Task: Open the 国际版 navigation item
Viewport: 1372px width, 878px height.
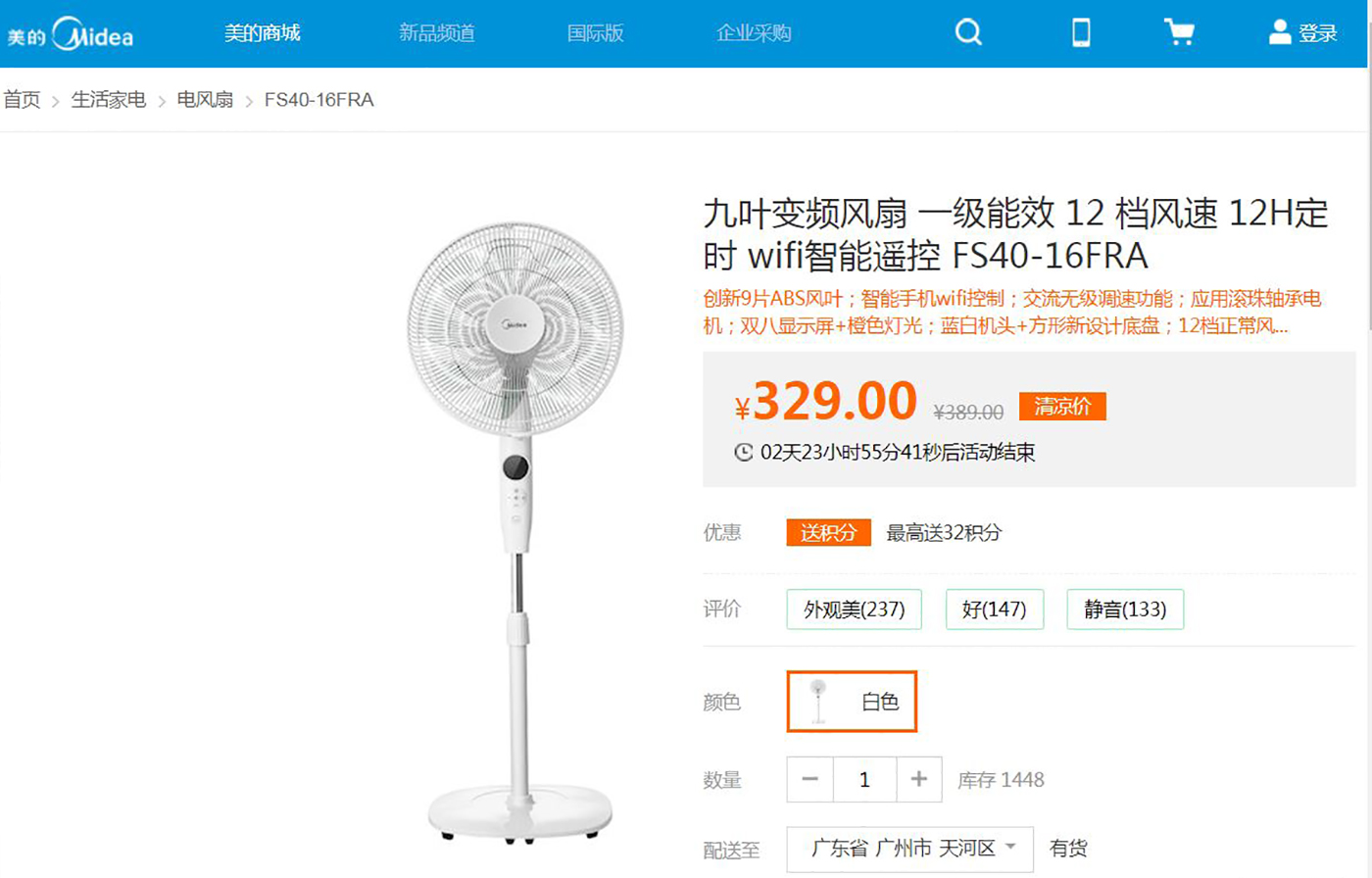Action: [595, 33]
